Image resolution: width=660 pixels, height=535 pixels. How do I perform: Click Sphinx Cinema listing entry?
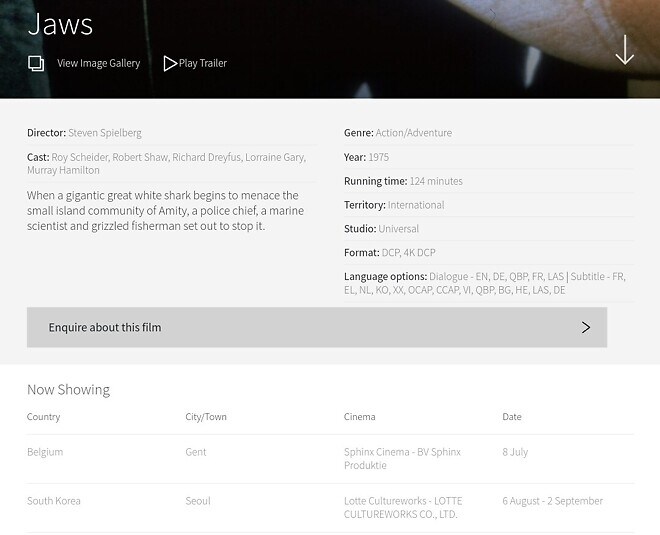402,458
